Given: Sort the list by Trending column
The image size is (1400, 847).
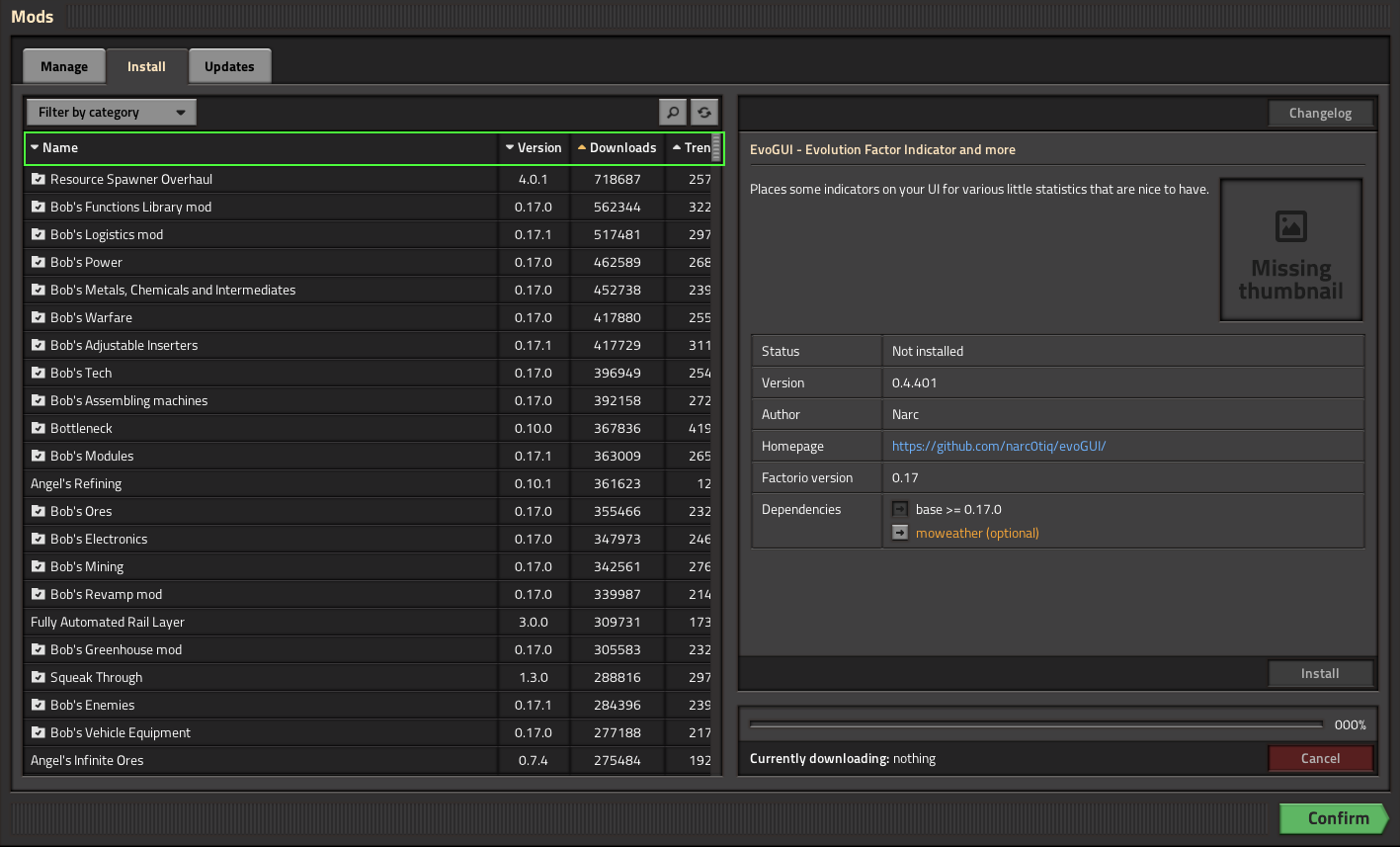Looking at the screenshot, I should pyautogui.click(x=688, y=148).
